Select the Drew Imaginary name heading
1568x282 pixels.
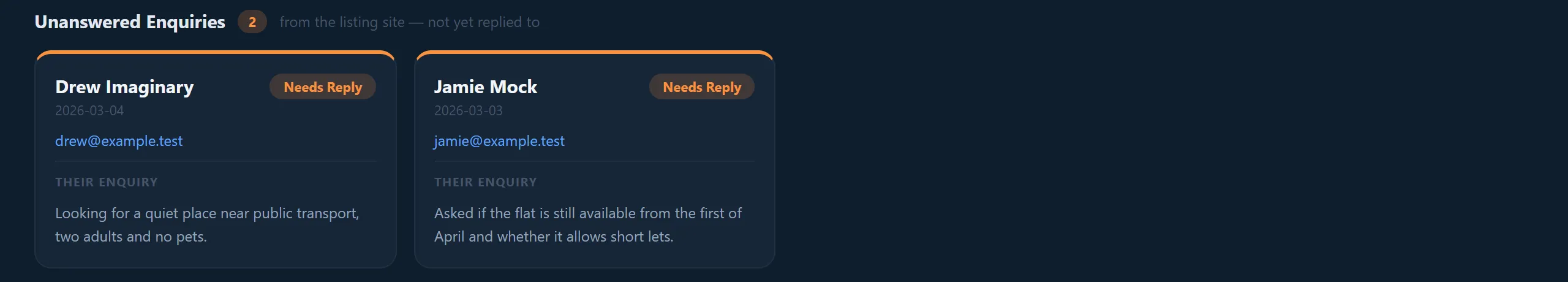tap(124, 87)
